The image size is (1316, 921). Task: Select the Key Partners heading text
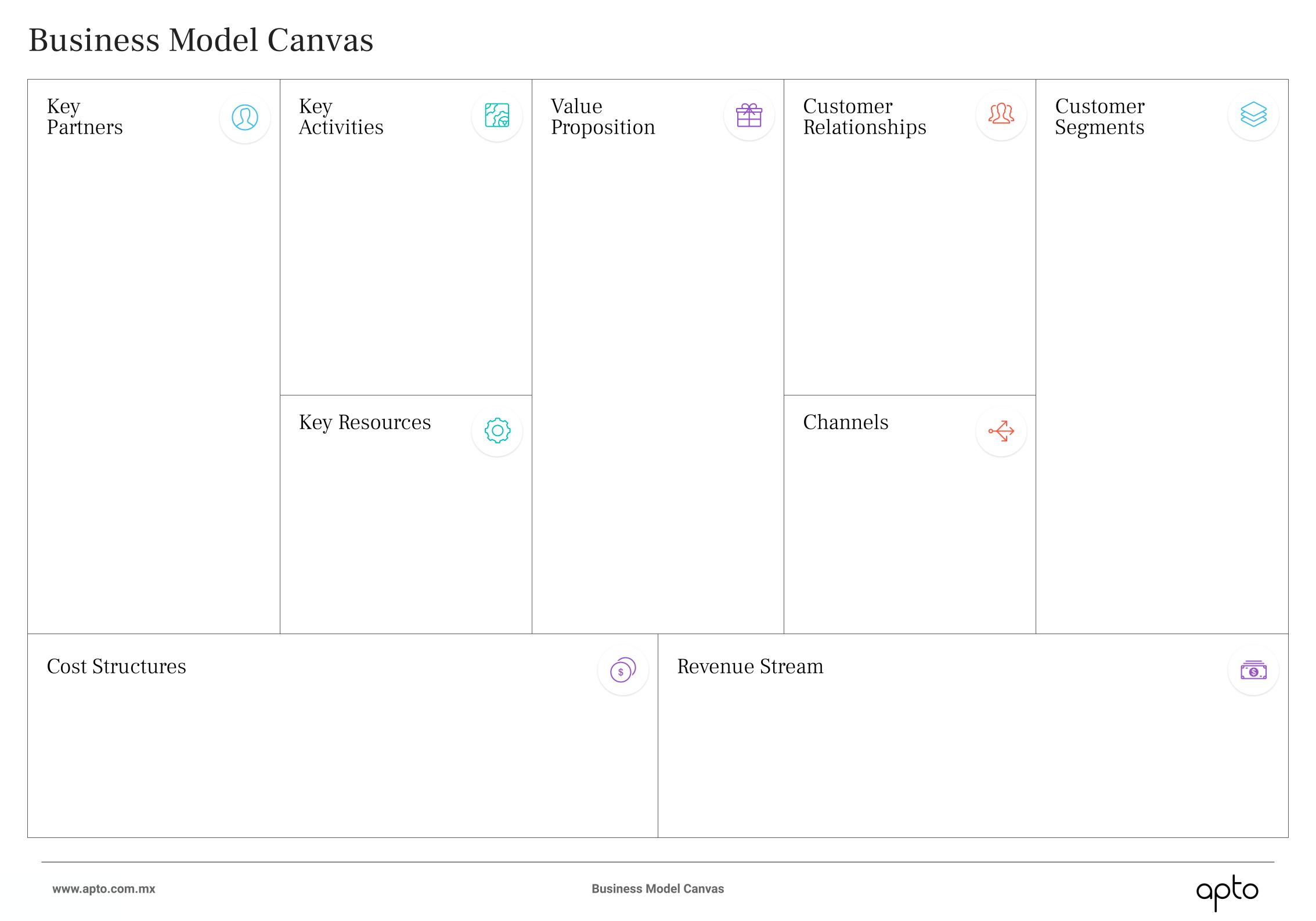tap(85, 117)
